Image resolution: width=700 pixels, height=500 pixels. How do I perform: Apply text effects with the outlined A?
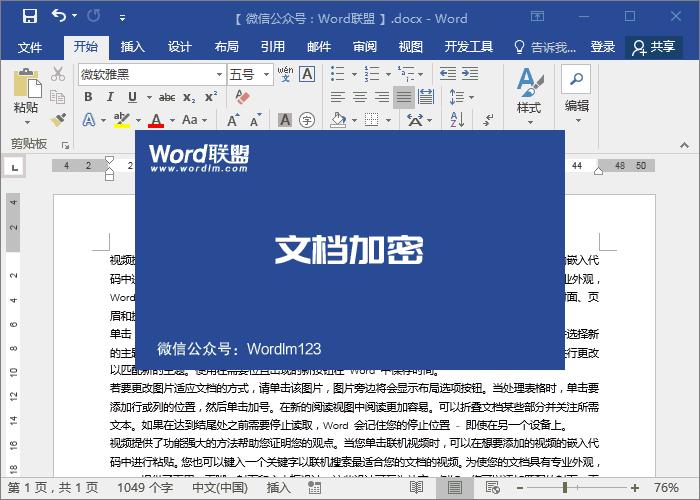coord(89,120)
